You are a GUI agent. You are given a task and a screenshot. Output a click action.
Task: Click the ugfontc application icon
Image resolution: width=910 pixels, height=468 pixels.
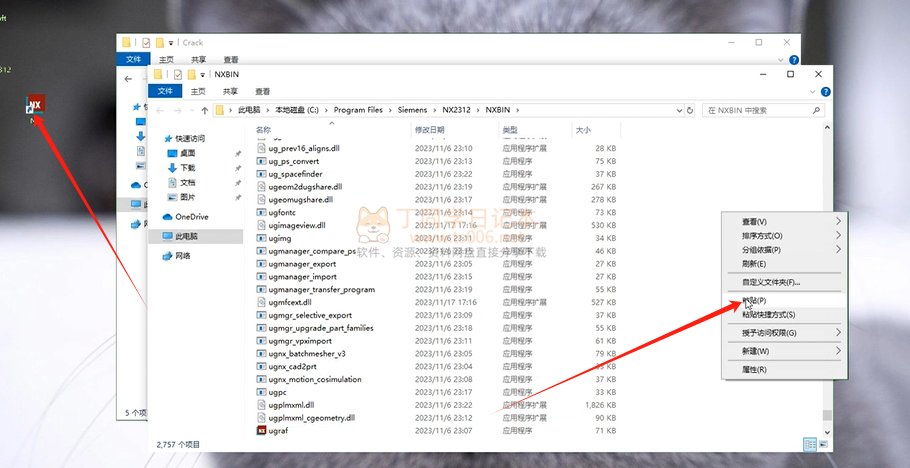click(261, 213)
